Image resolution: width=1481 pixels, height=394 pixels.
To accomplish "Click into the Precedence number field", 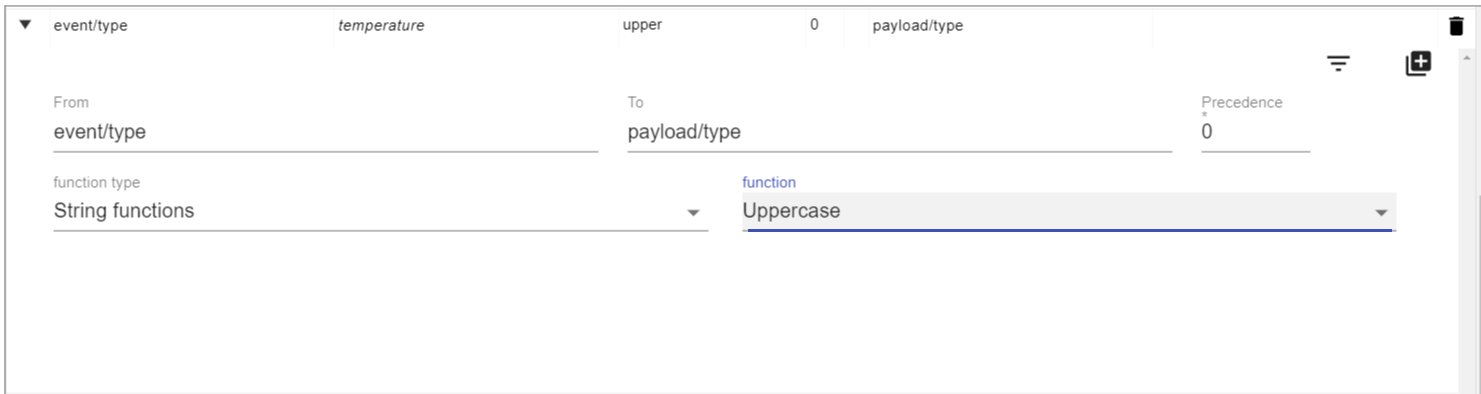I will [1255, 132].
